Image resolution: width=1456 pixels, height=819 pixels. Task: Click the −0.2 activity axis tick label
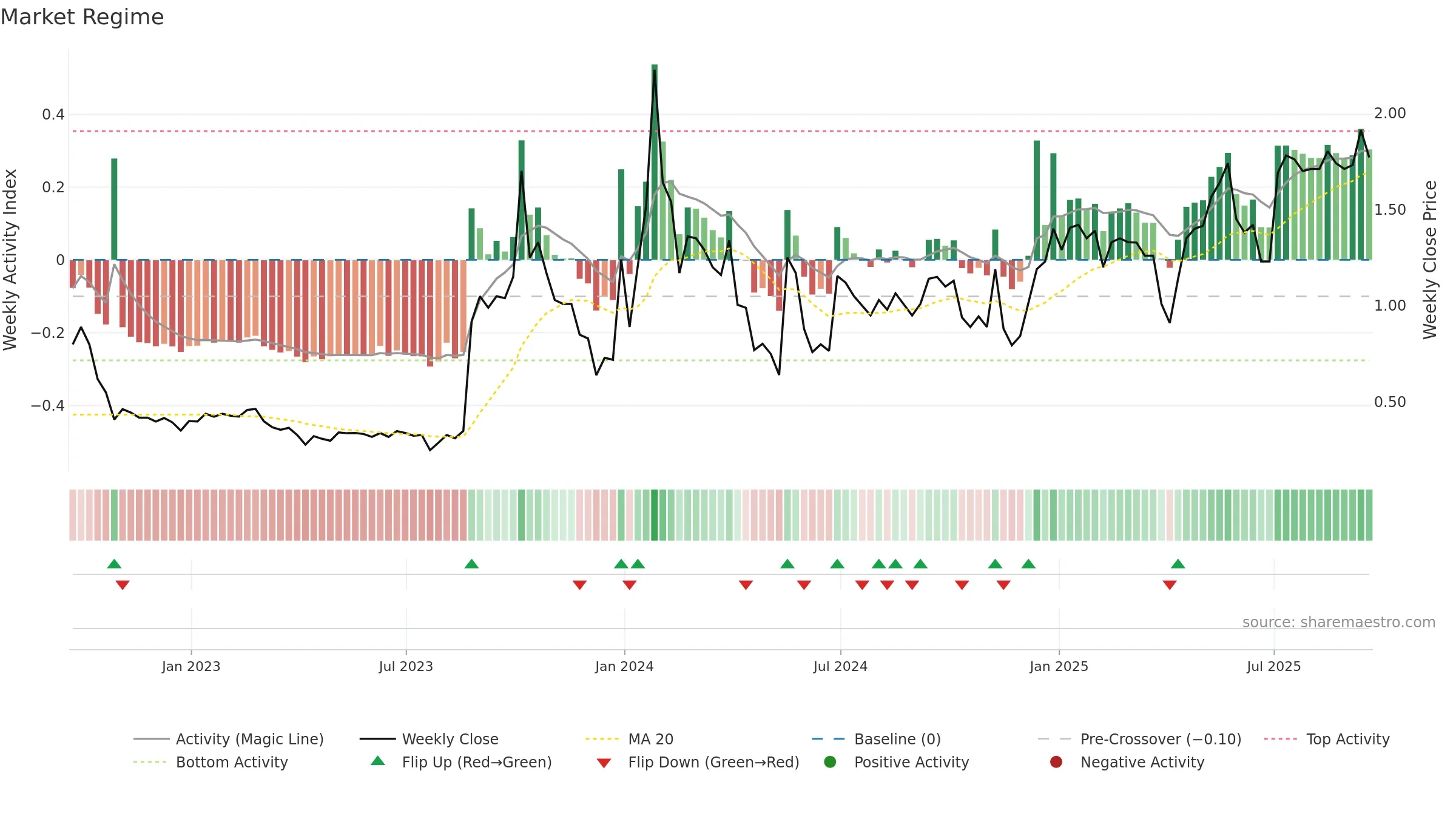pos(48,333)
